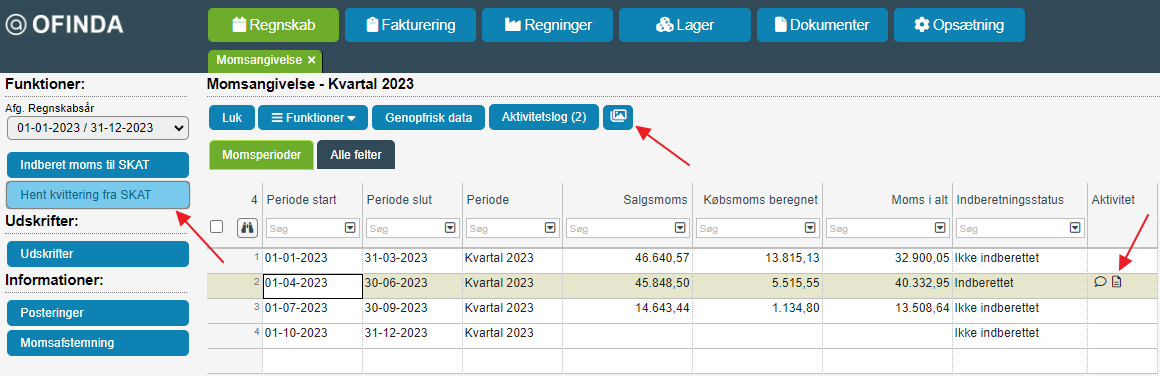
Task: Sort by the Indberetningsstatus column header
Action: click(x=1010, y=201)
